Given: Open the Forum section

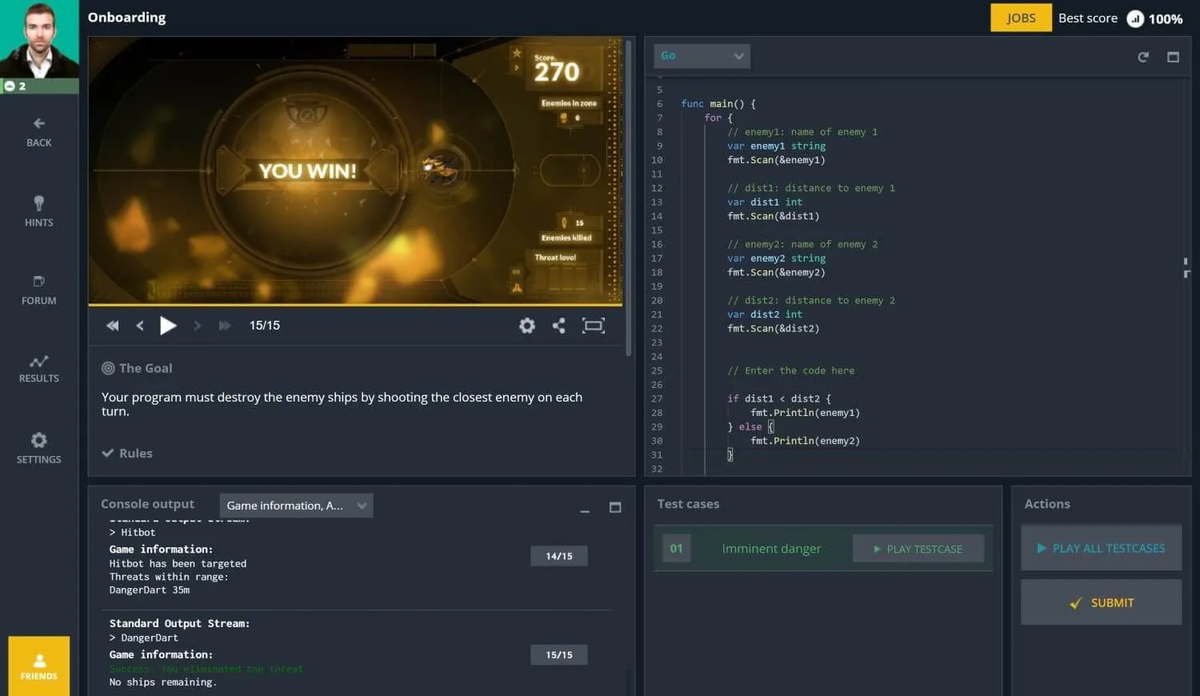Looking at the screenshot, I should tap(39, 289).
